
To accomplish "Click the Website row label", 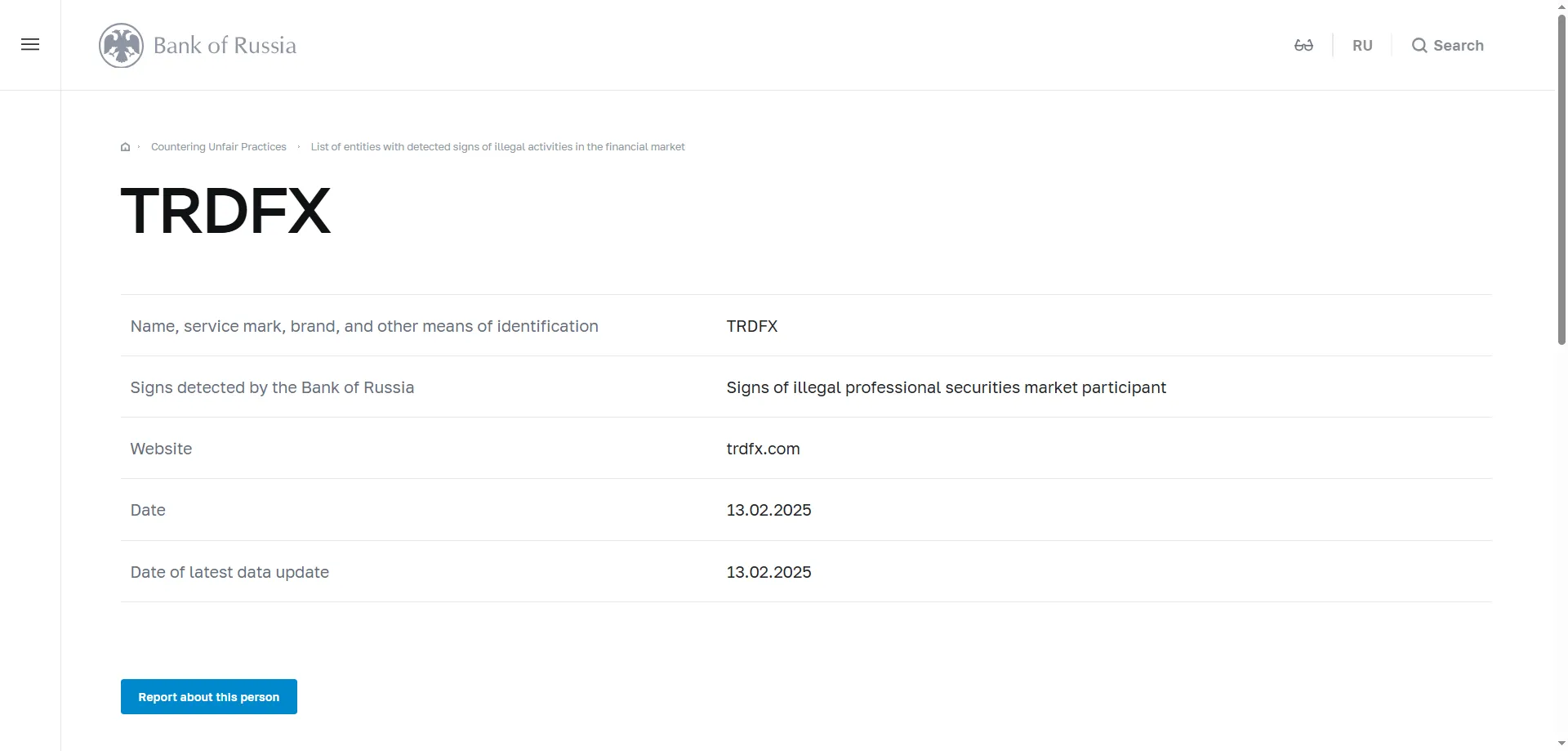I will coord(161,449).
